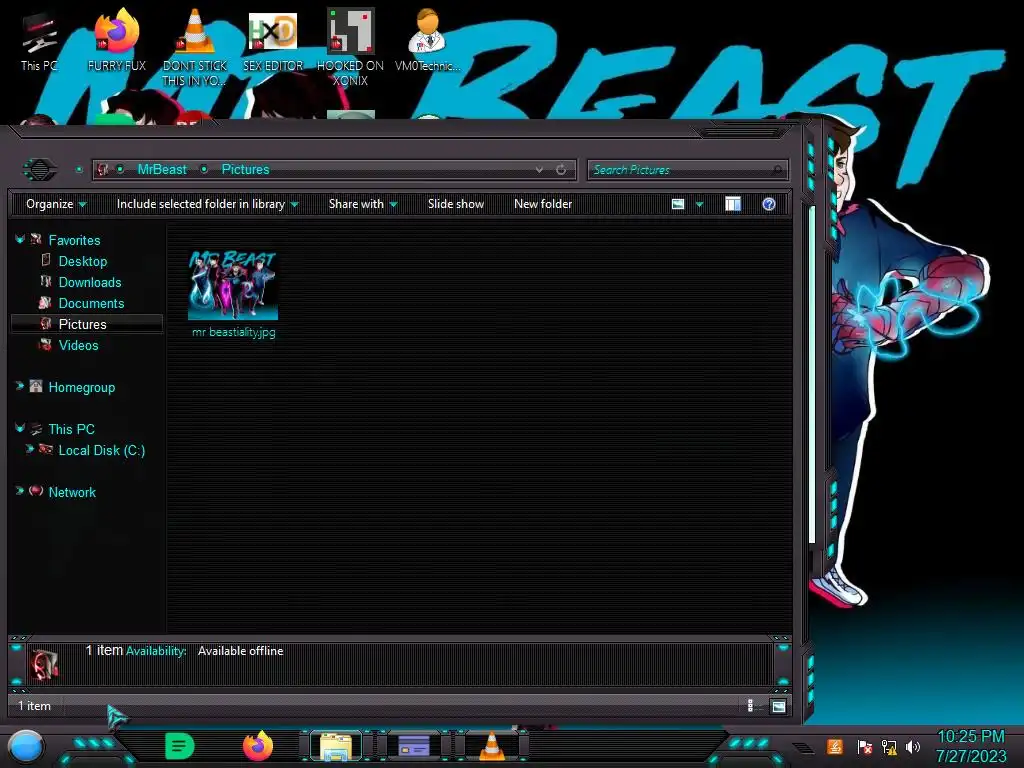Screen dimensions: 1024x768
Task: Expand the Network tree node
Action: click(20, 491)
